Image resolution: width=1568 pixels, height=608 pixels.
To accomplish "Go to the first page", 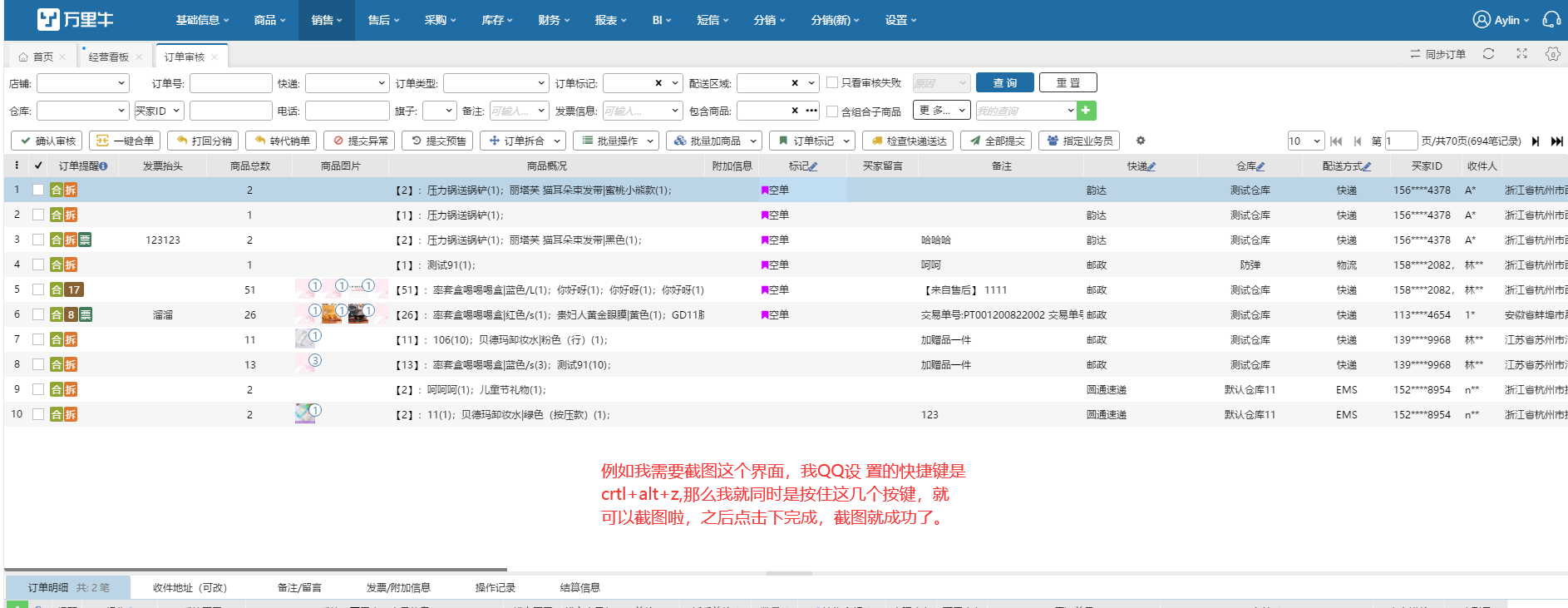I will [x=1336, y=141].
